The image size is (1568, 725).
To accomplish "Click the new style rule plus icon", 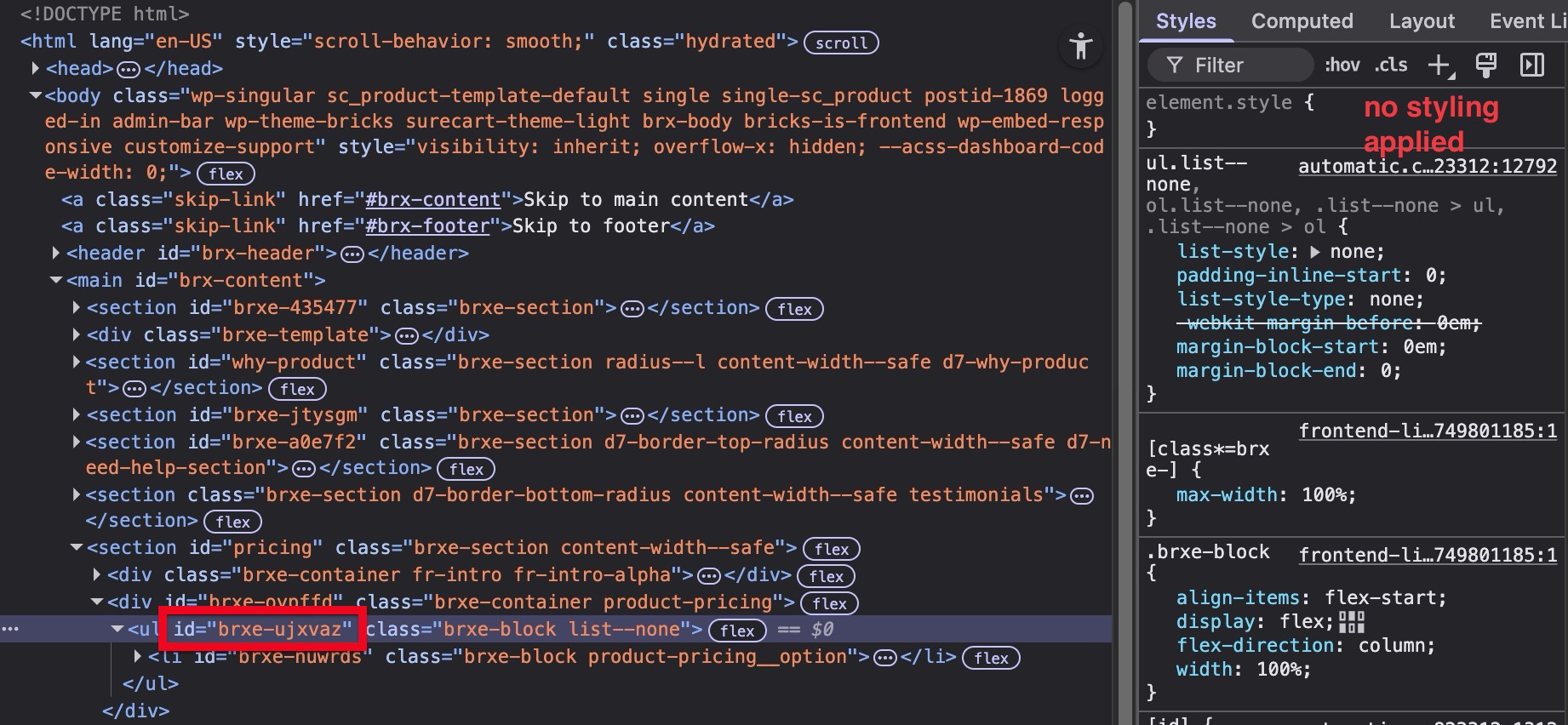I will point(1439,66).
